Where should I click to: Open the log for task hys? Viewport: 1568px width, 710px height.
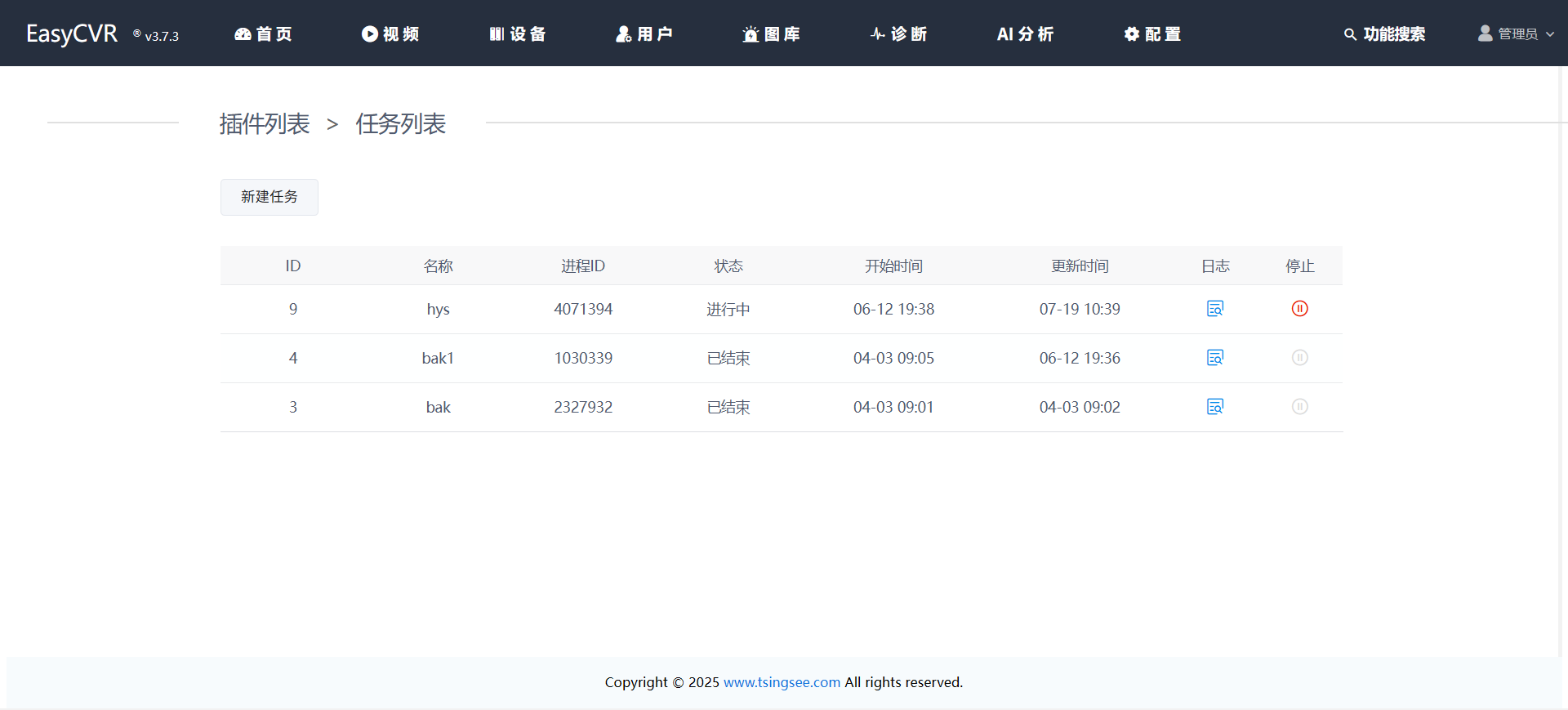(x=1215, y=309)
